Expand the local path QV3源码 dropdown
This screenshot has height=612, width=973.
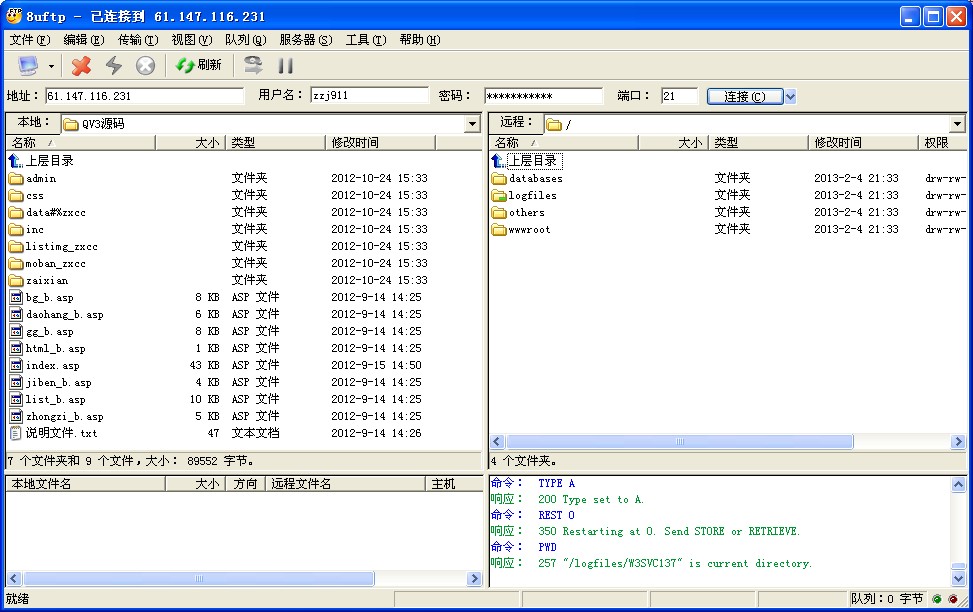(473, 124)
